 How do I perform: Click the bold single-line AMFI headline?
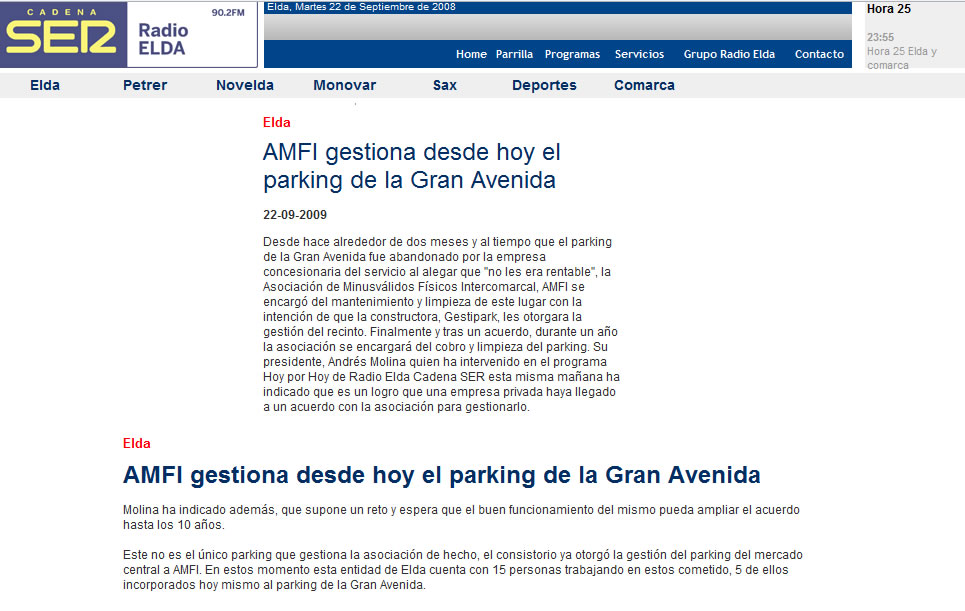tap(441, 475)
